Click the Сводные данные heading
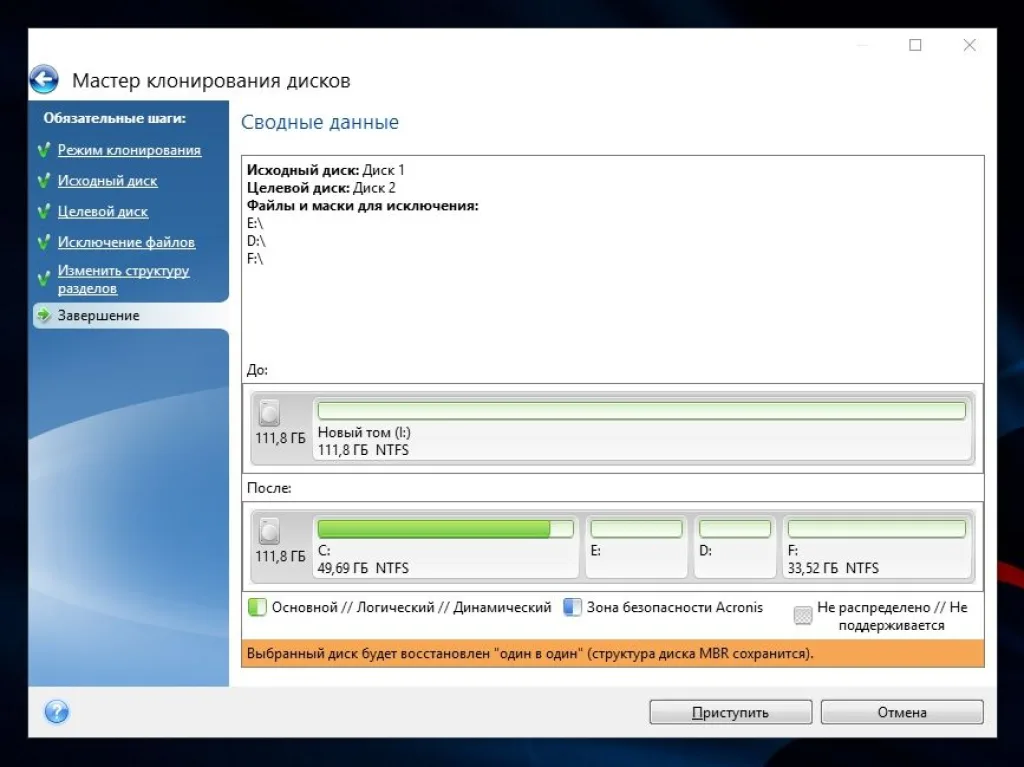The height and width of the screenshot is (767, 1024). [320, 122]
